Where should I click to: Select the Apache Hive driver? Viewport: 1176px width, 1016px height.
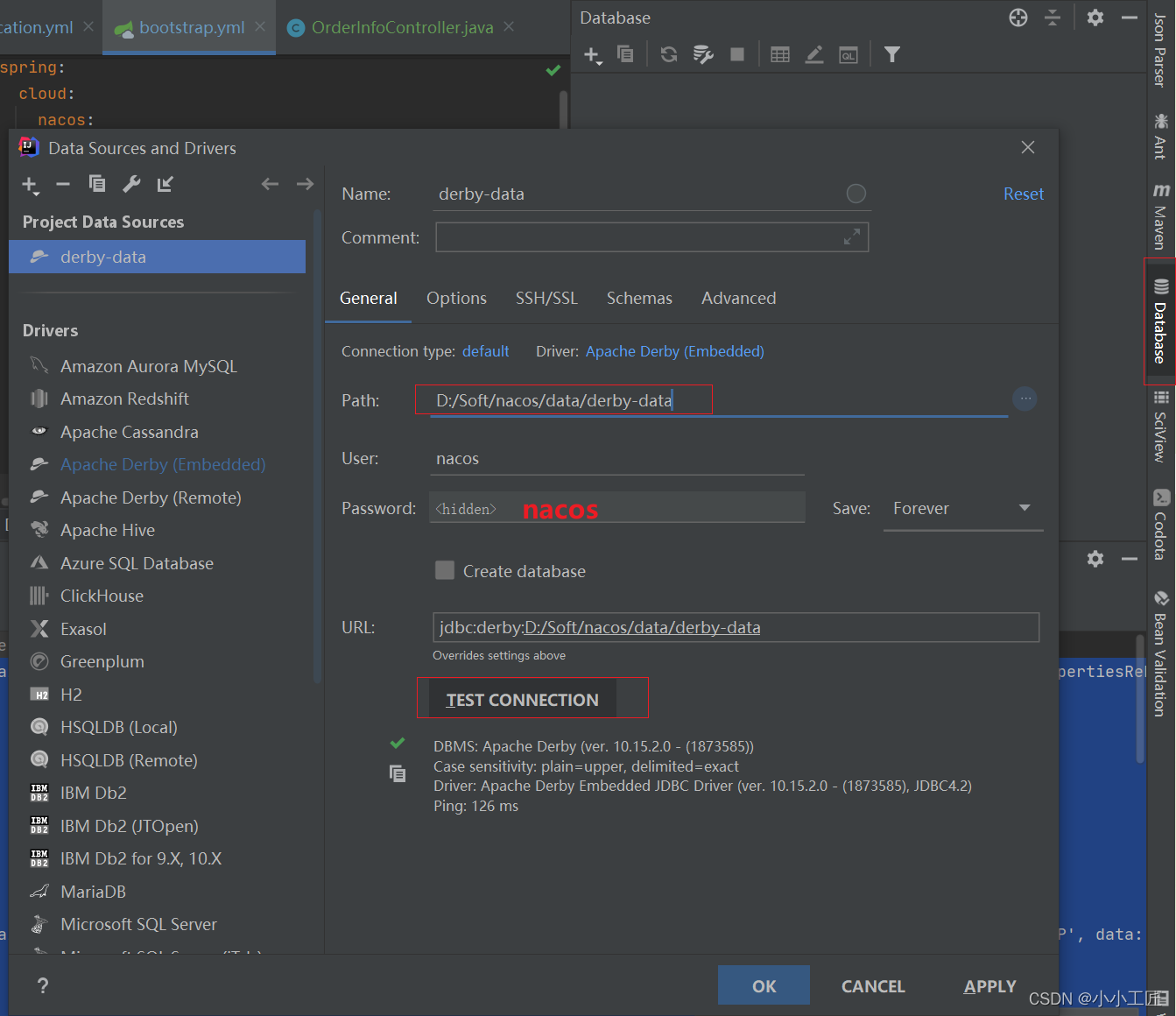pyautogui.click(x=108, y=531)
